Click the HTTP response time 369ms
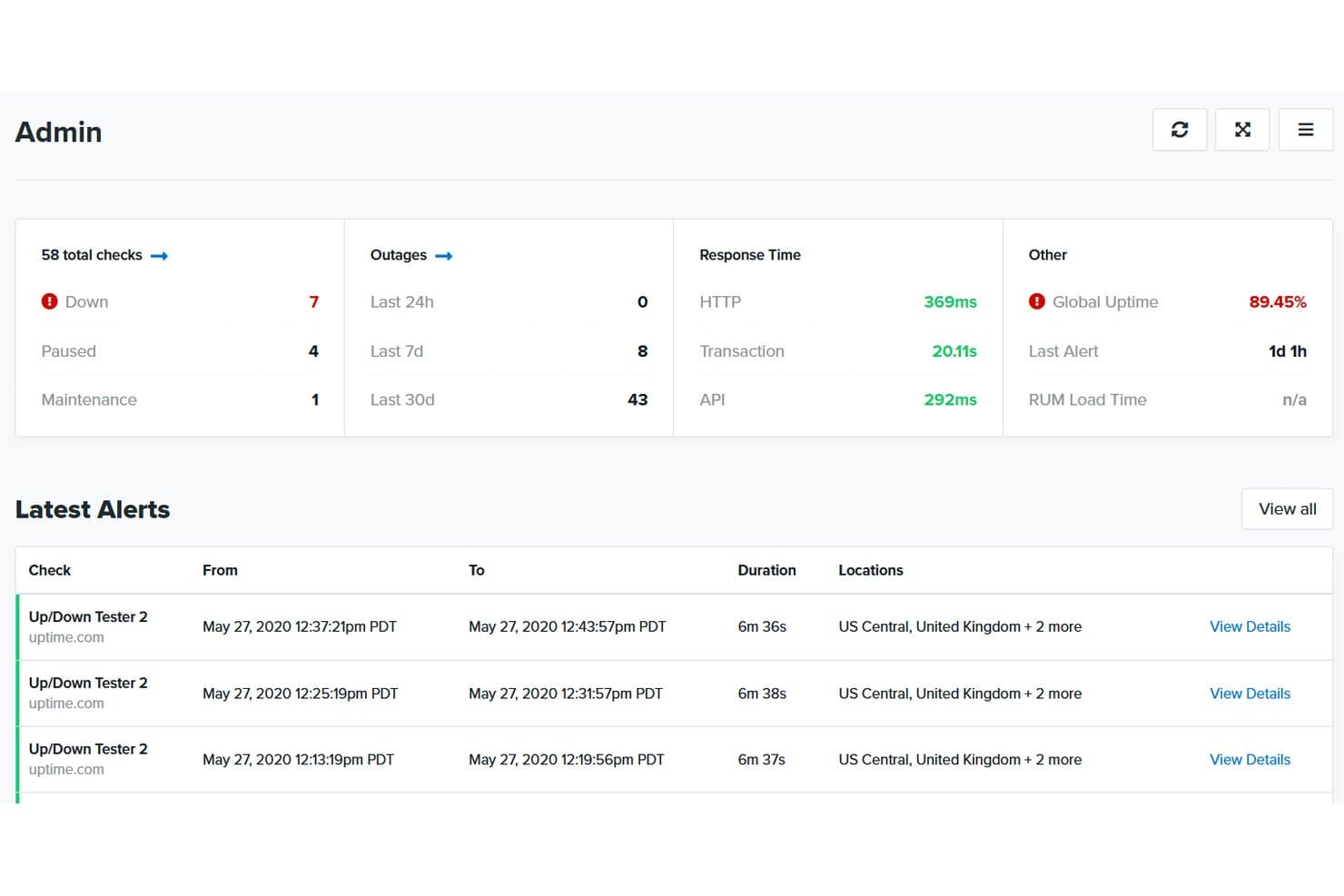 pyautogui.click(x=951, y=302)
